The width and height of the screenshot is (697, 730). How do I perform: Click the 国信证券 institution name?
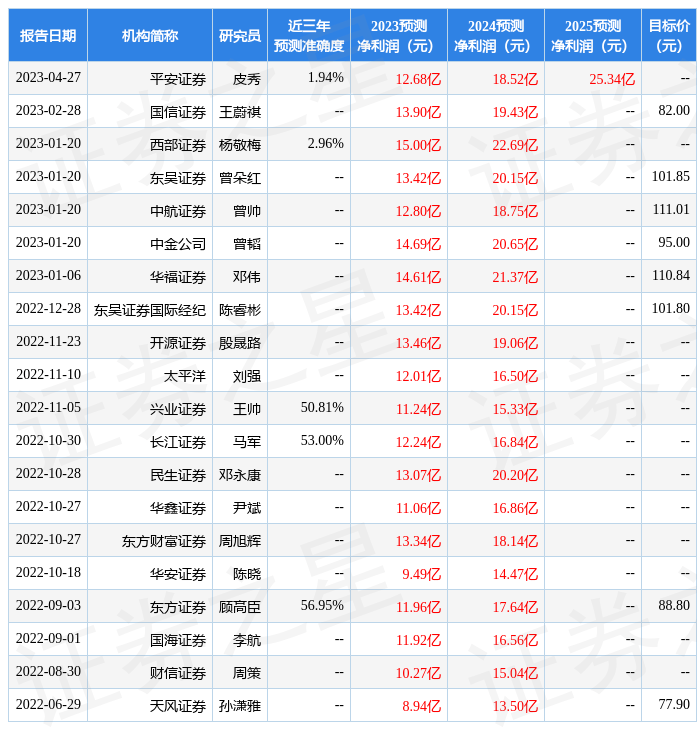point(178,112)
